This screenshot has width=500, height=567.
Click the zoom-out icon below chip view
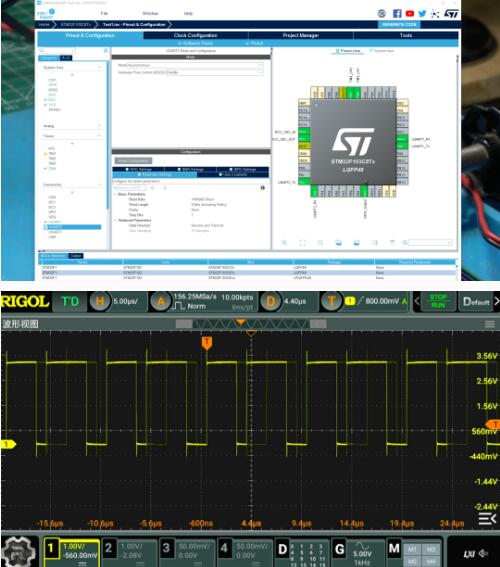(320, 242)
